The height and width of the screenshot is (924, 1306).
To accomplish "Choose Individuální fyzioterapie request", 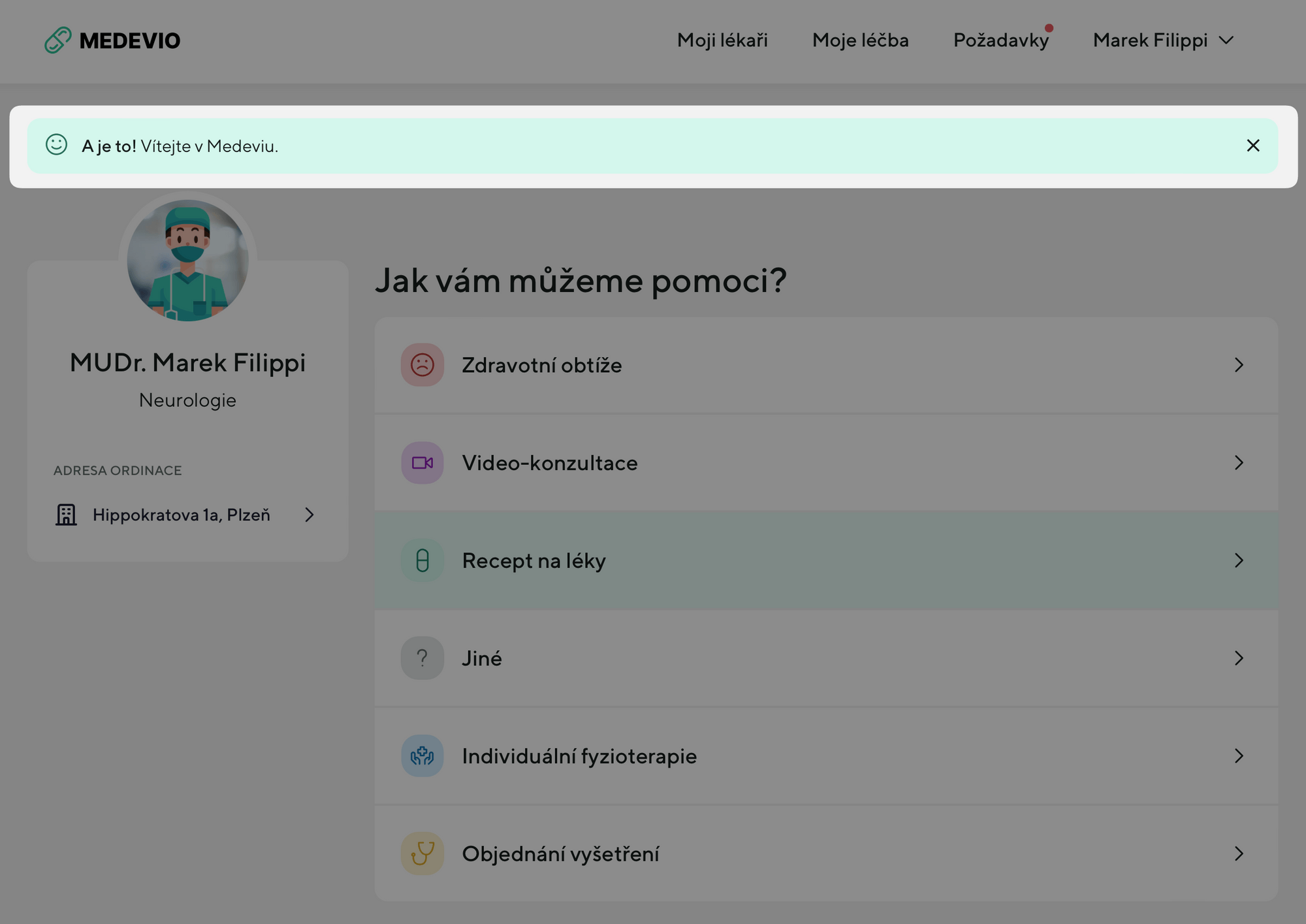I will [x=579, y=756].
